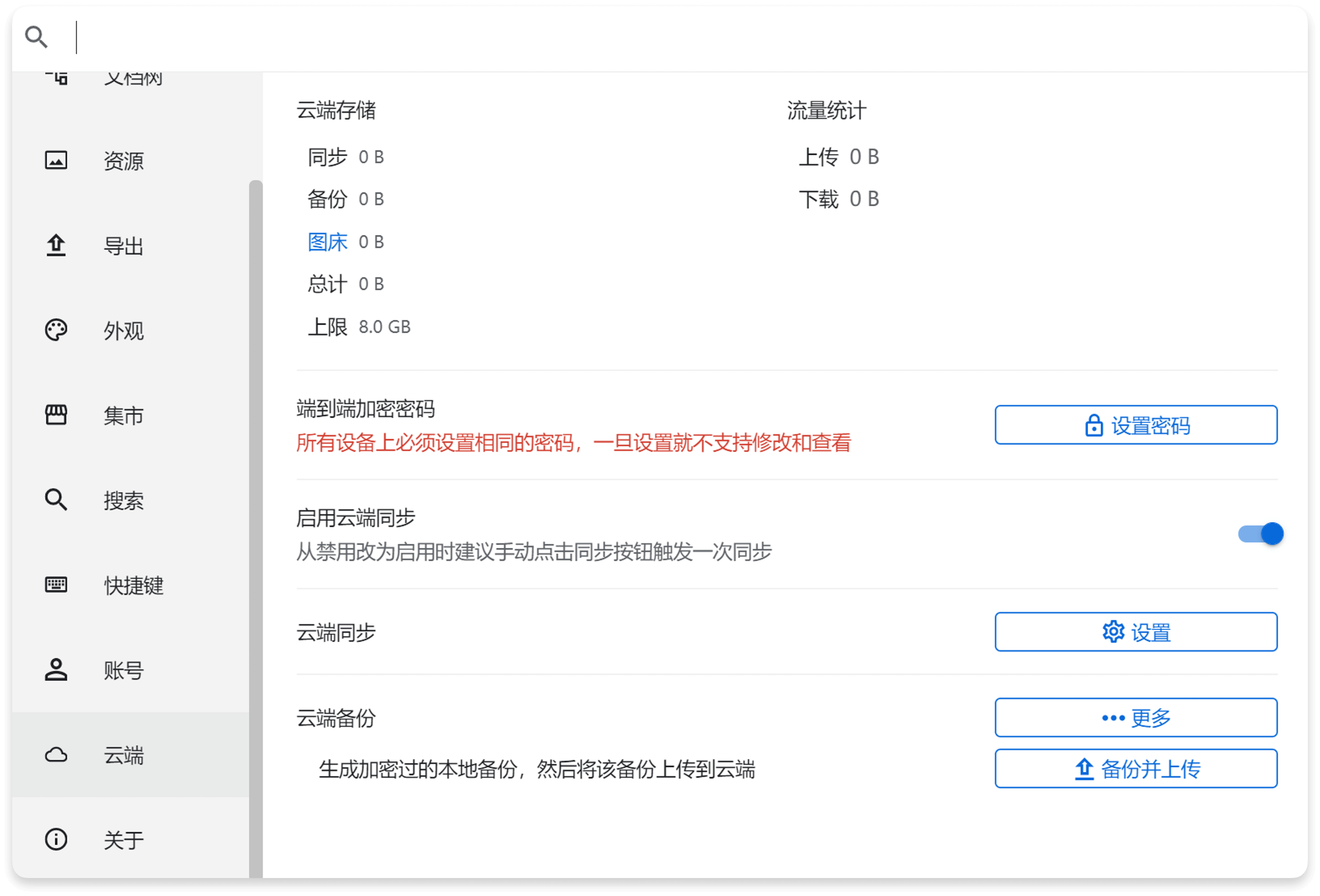Open cloud sync 设置 button

coord(1135,632)
